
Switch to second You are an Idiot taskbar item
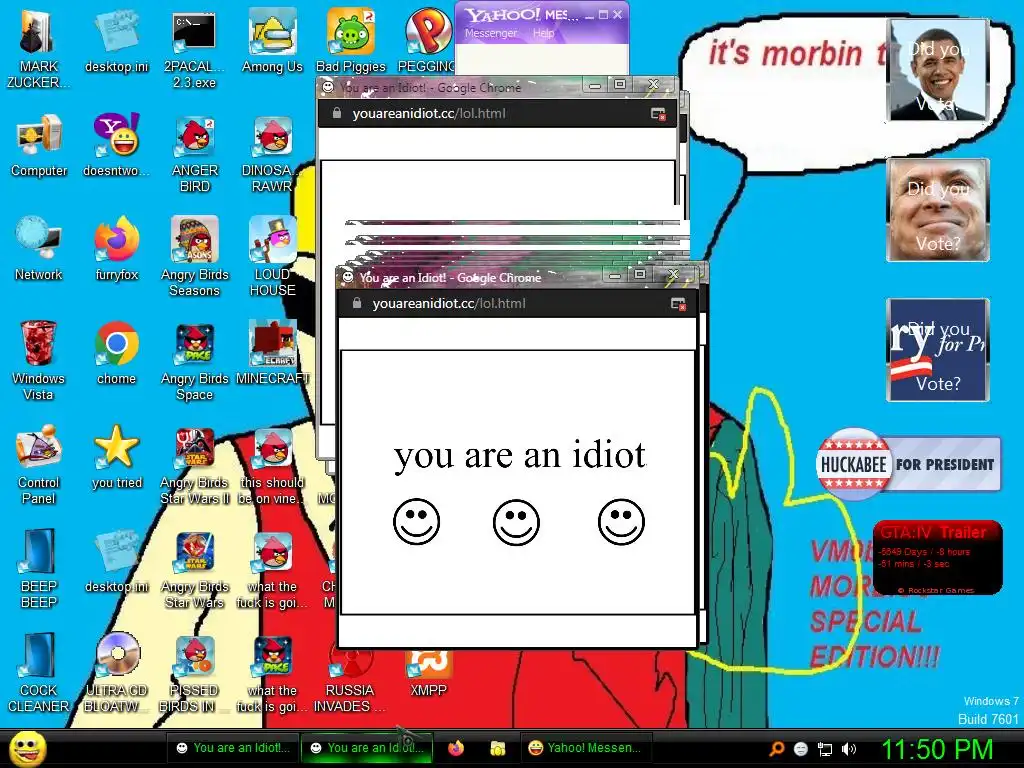tap(366, 748)
